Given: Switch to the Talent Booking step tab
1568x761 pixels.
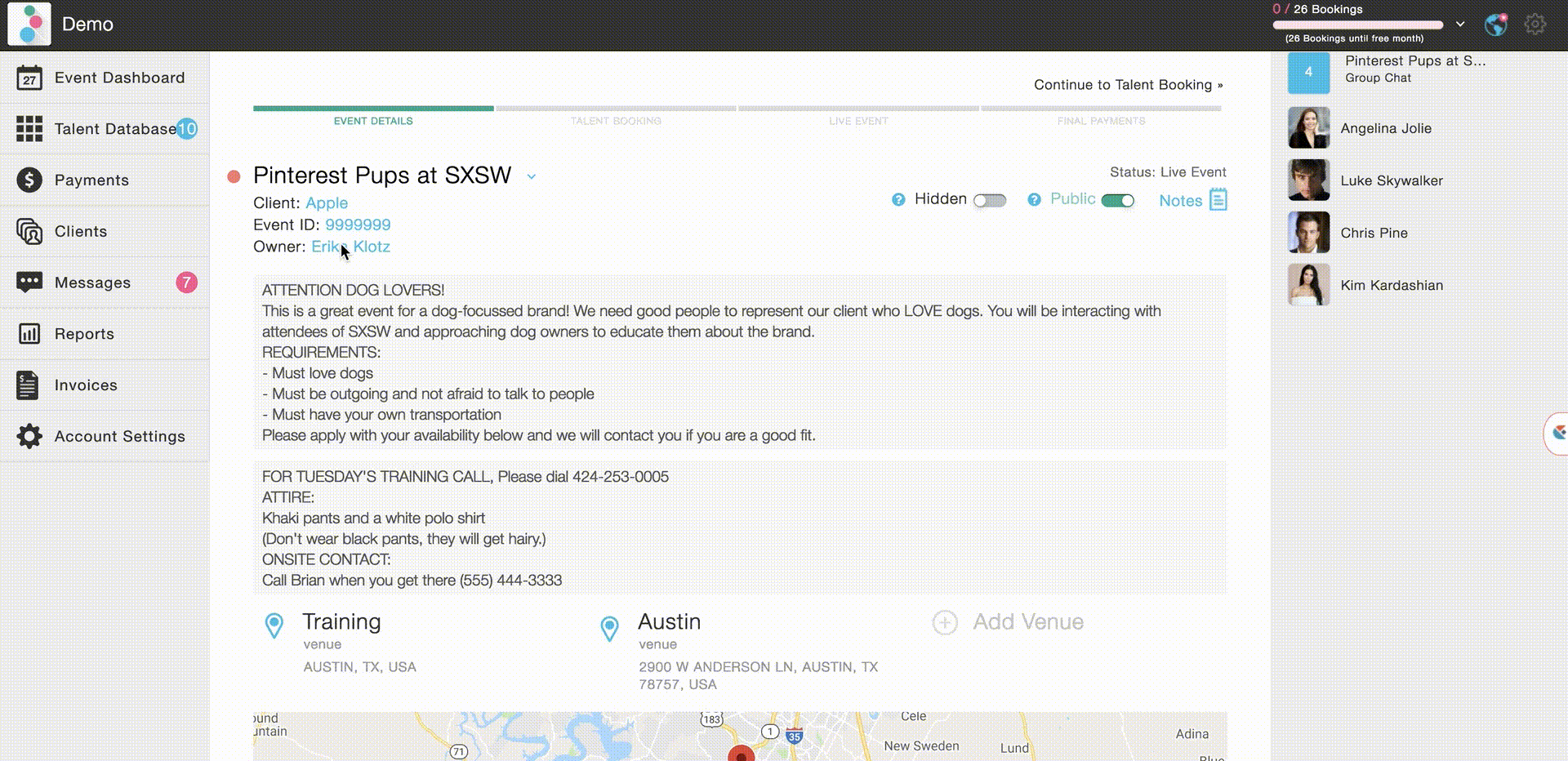Looking at the screenshot, I should click(616, 121).
